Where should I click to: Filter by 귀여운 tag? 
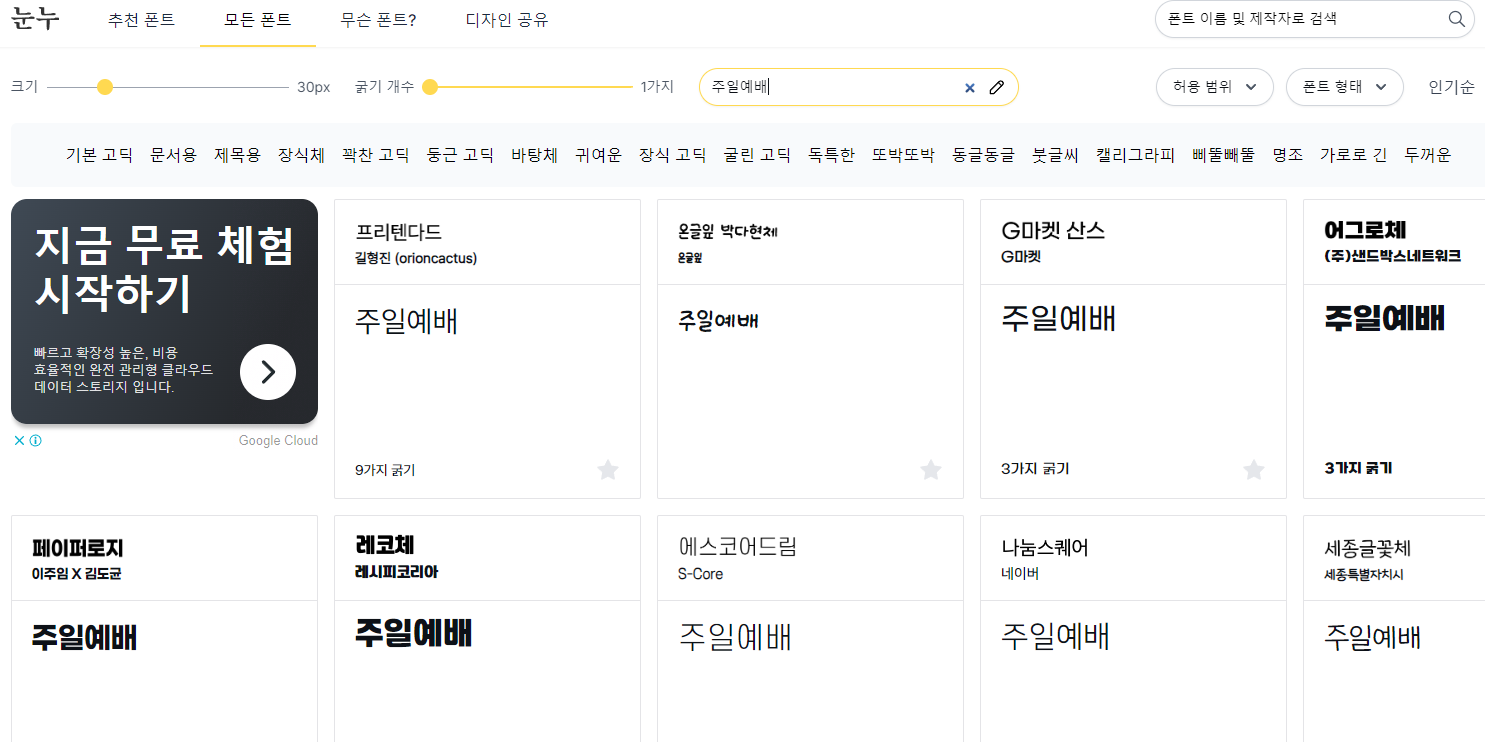click(x=598, y=155)
